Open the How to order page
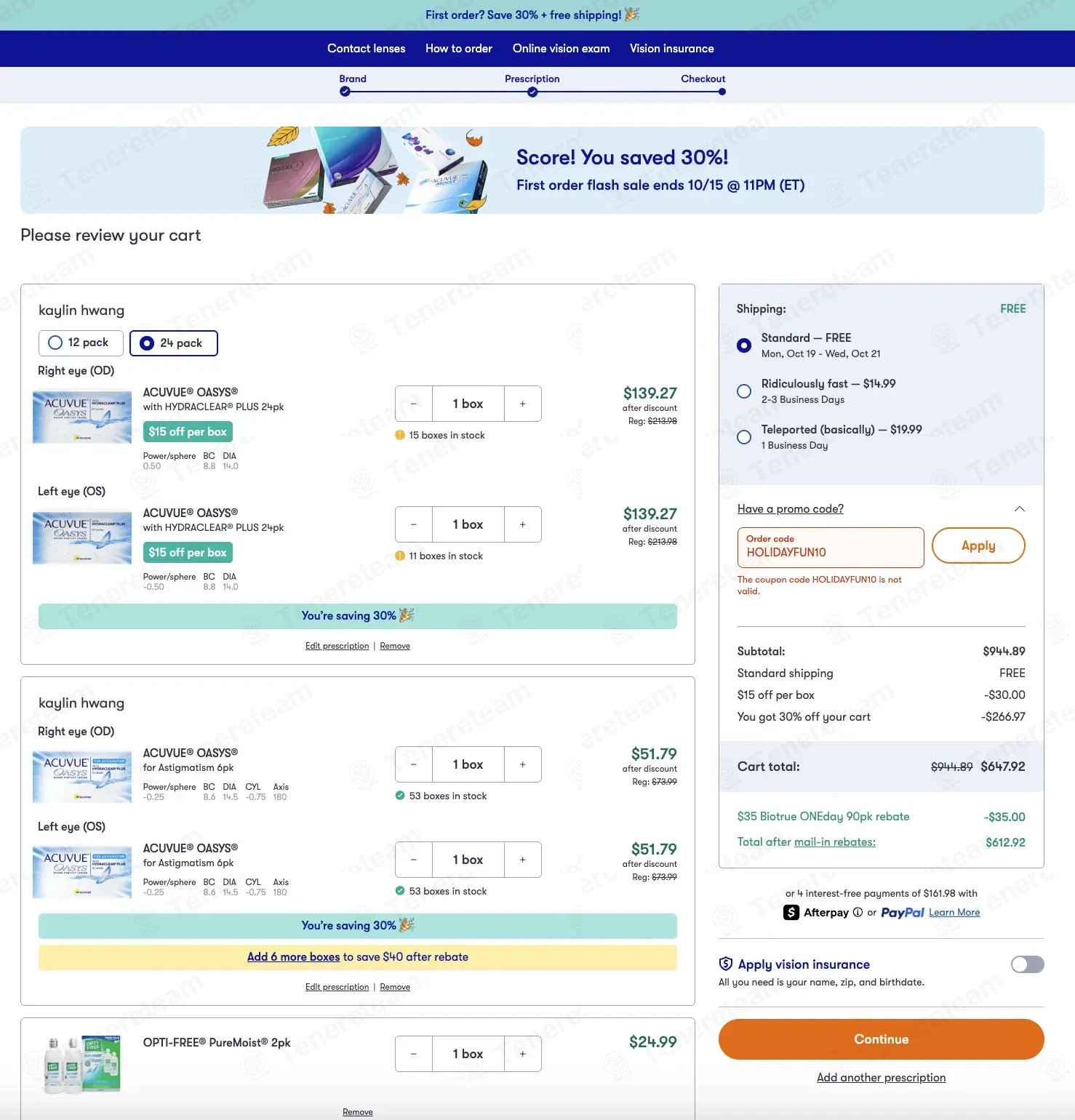Image resolution: width=1075 pixels, height=1120 pixels. [459, 49]
